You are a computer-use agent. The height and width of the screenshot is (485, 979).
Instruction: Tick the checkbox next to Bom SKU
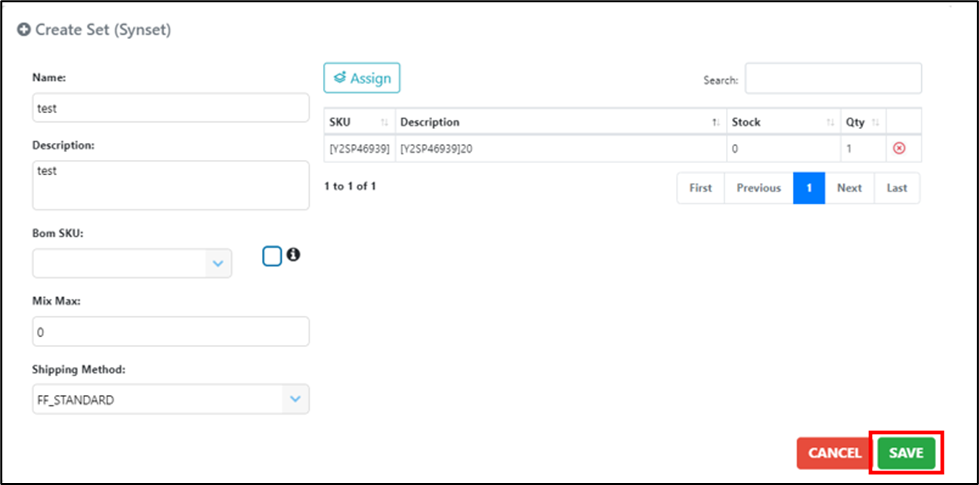pyautogui.click(x=272, y=256)
